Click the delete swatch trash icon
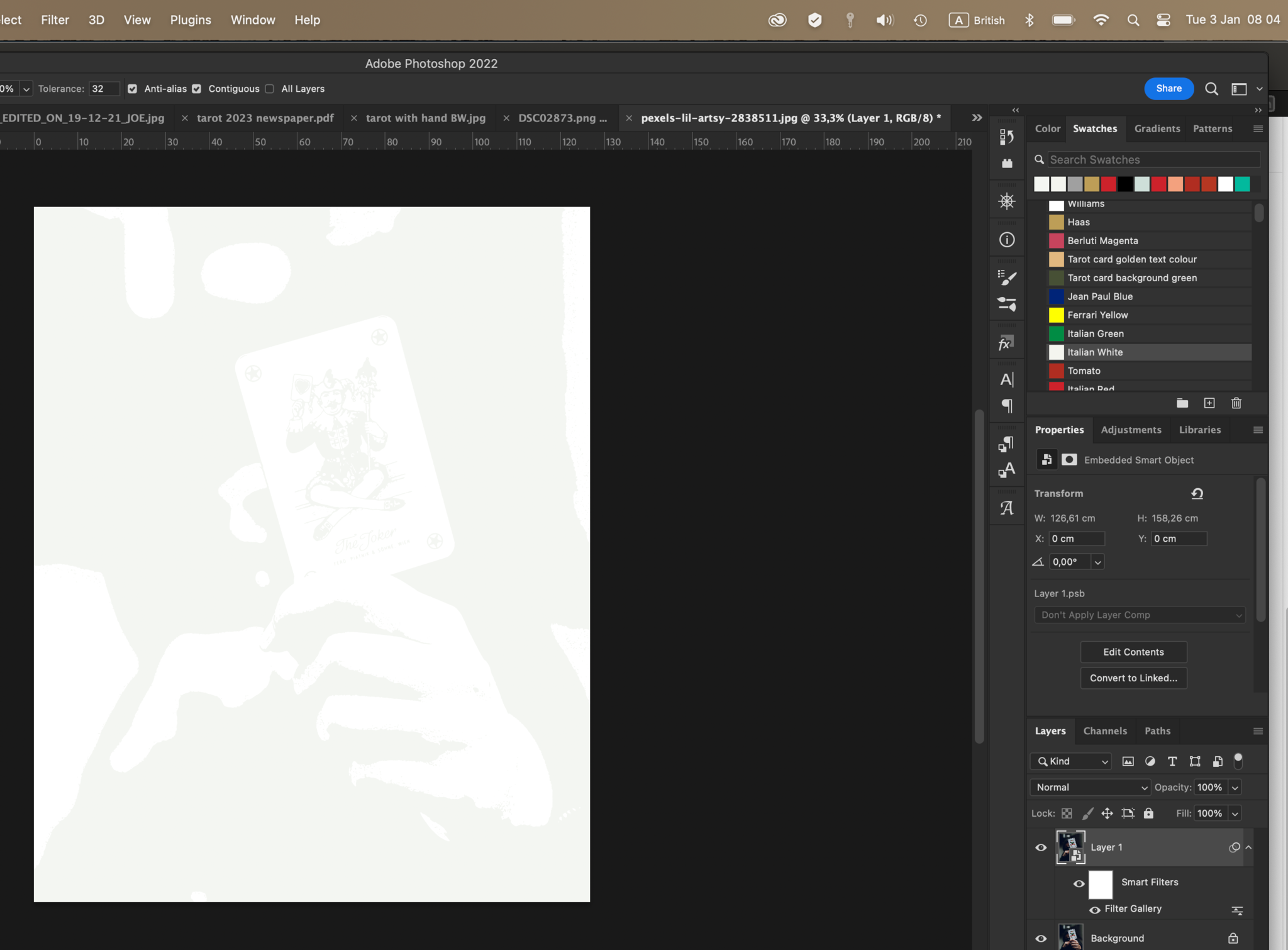Screen dimensions: 1288x950 [1236, 403]
